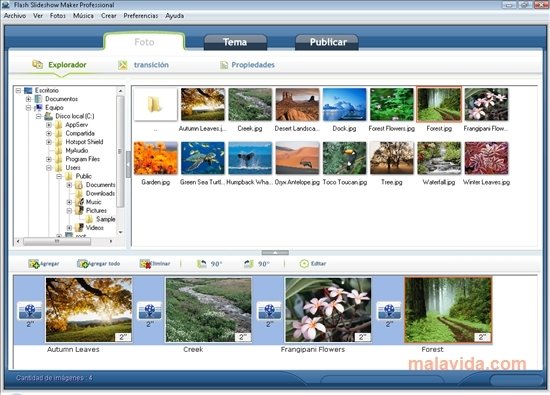This screenshot has width=550, height=395.
Task: Select Winter Leaves.jpg thumbnail
Action: coord(486,158)
